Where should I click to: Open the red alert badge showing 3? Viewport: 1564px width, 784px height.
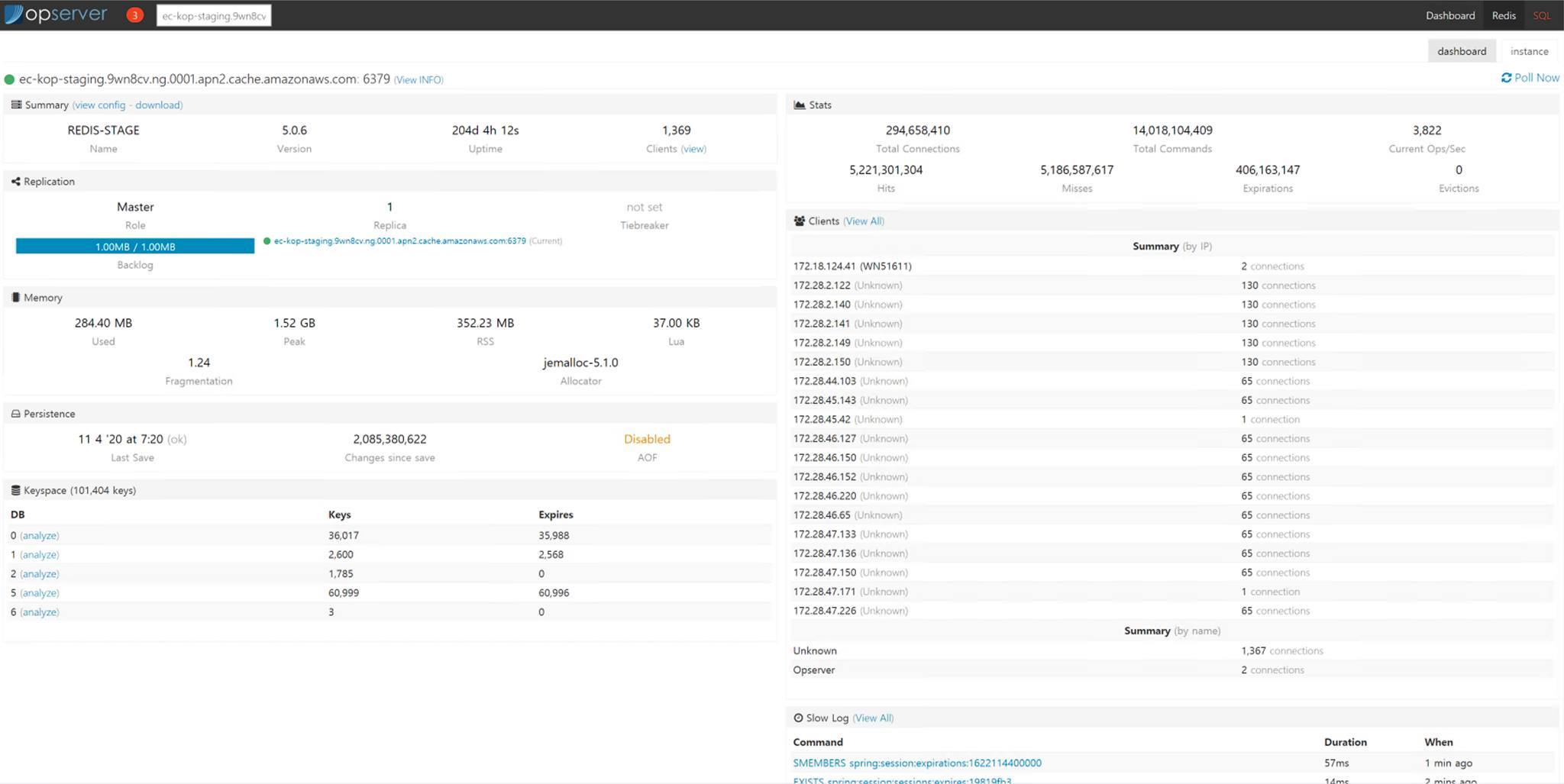click(x=134, y=15)
